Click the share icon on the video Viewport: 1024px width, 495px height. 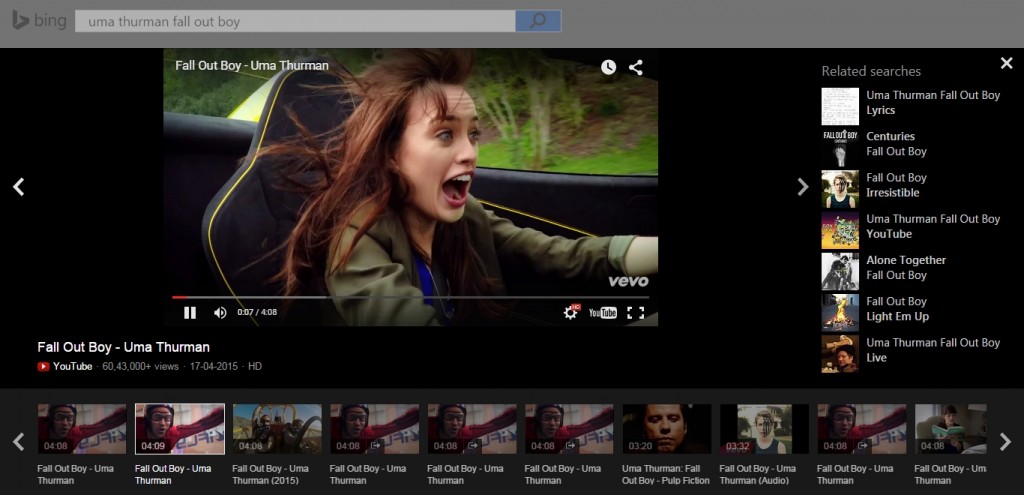tap(635, 67)
